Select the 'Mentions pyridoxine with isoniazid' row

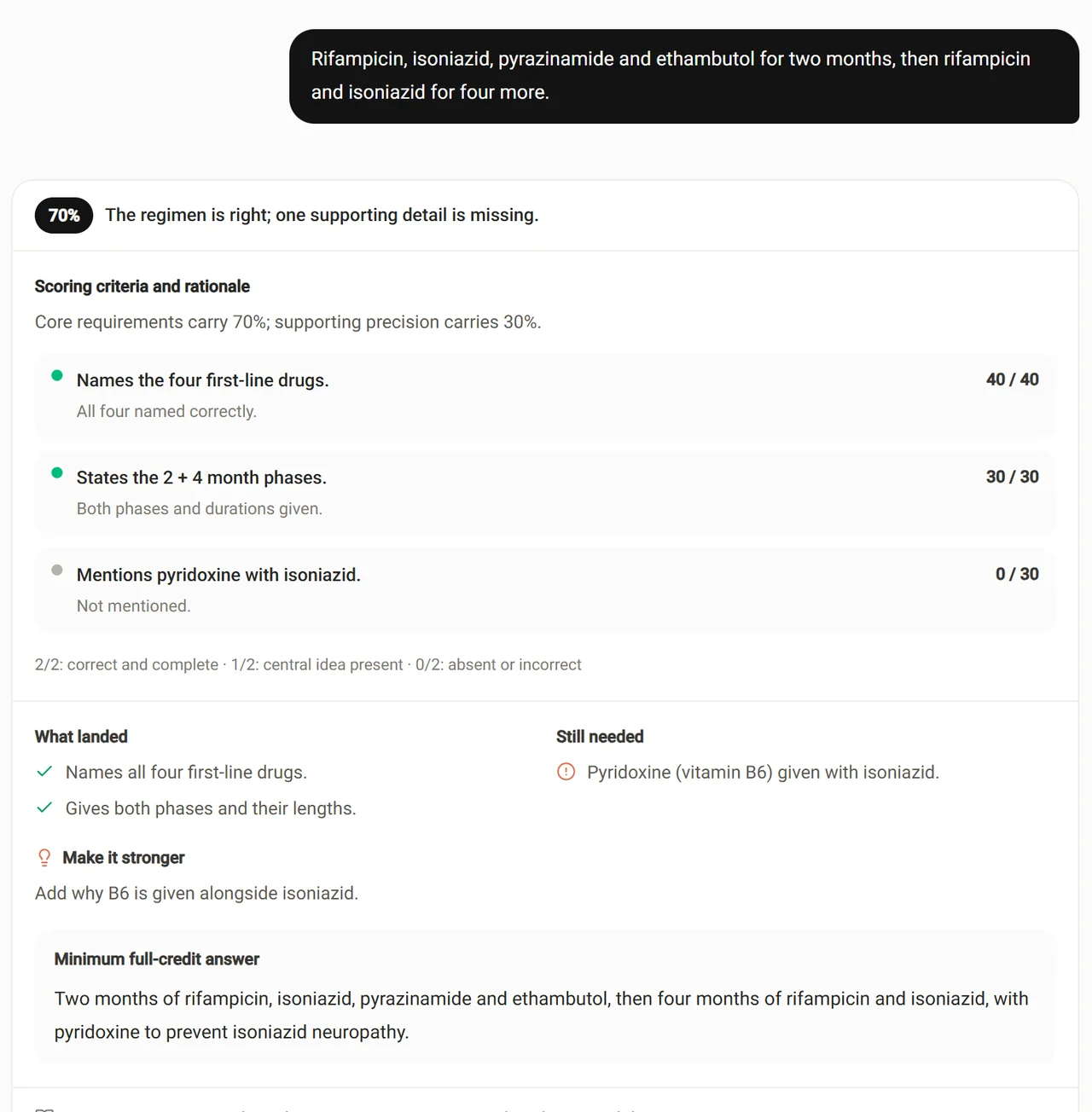pos(545,590)
